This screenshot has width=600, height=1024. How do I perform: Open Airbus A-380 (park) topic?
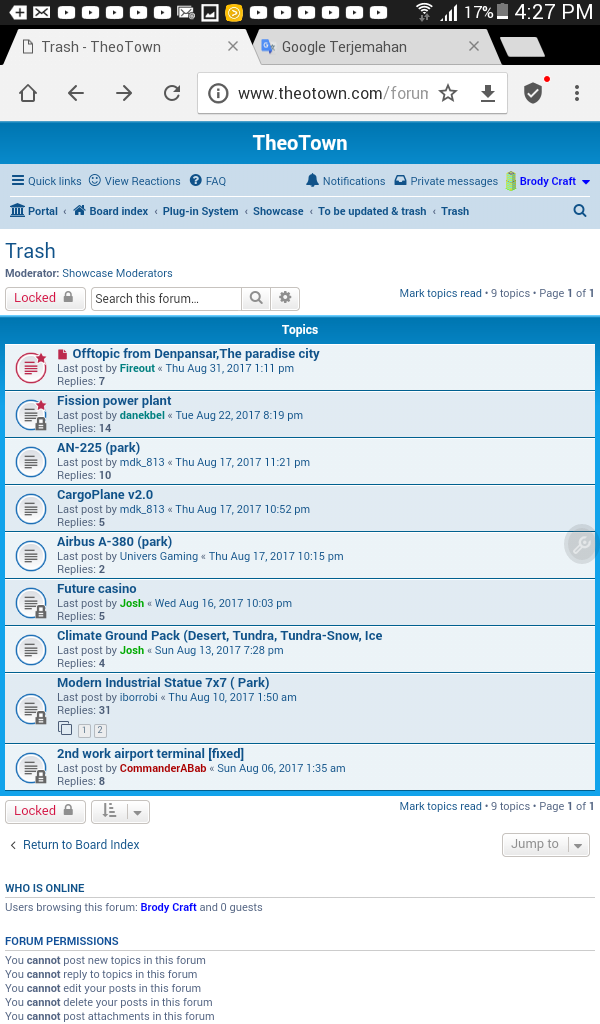[115, 541]
